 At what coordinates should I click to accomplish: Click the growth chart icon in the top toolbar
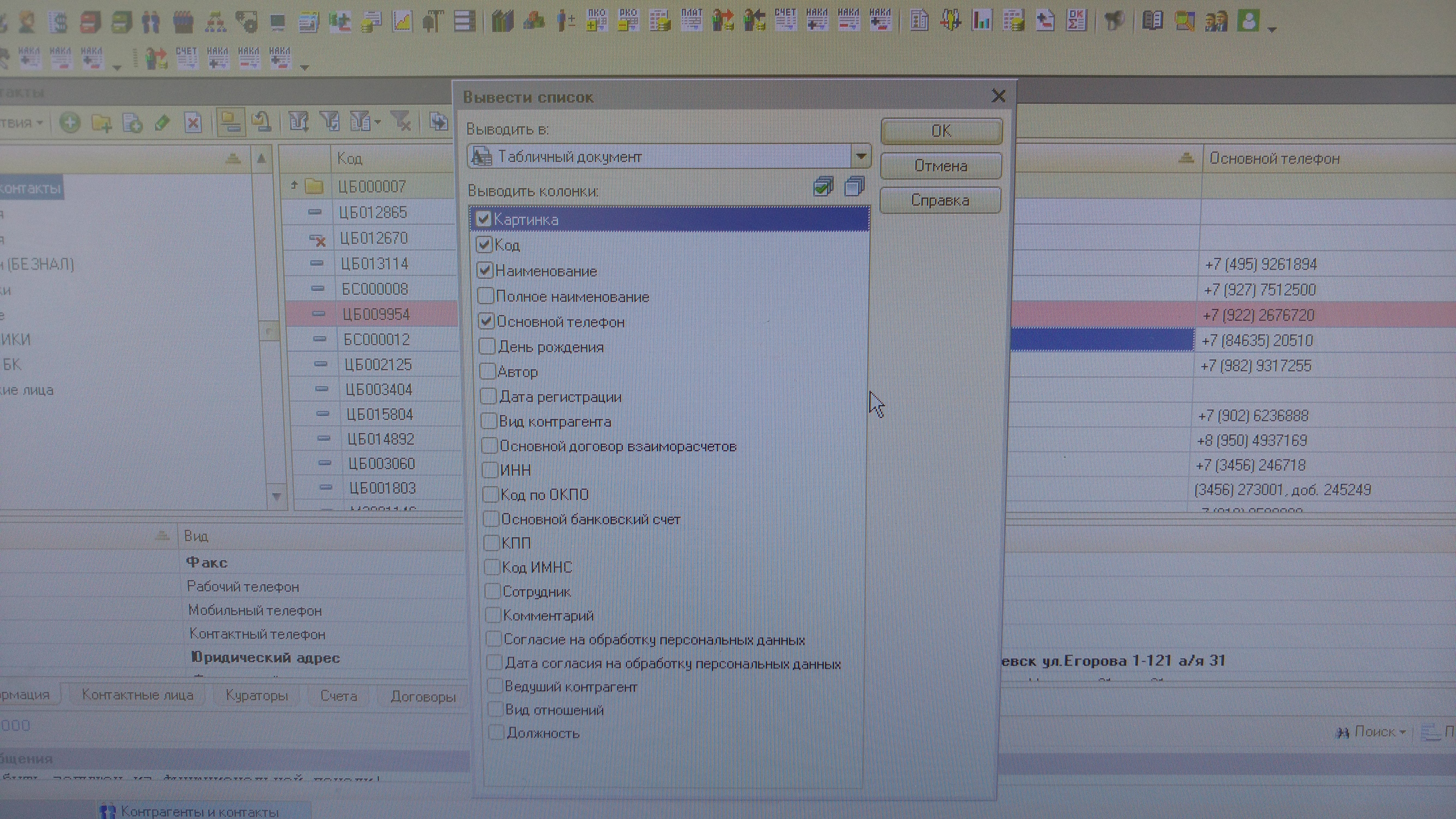coord(402,23)
